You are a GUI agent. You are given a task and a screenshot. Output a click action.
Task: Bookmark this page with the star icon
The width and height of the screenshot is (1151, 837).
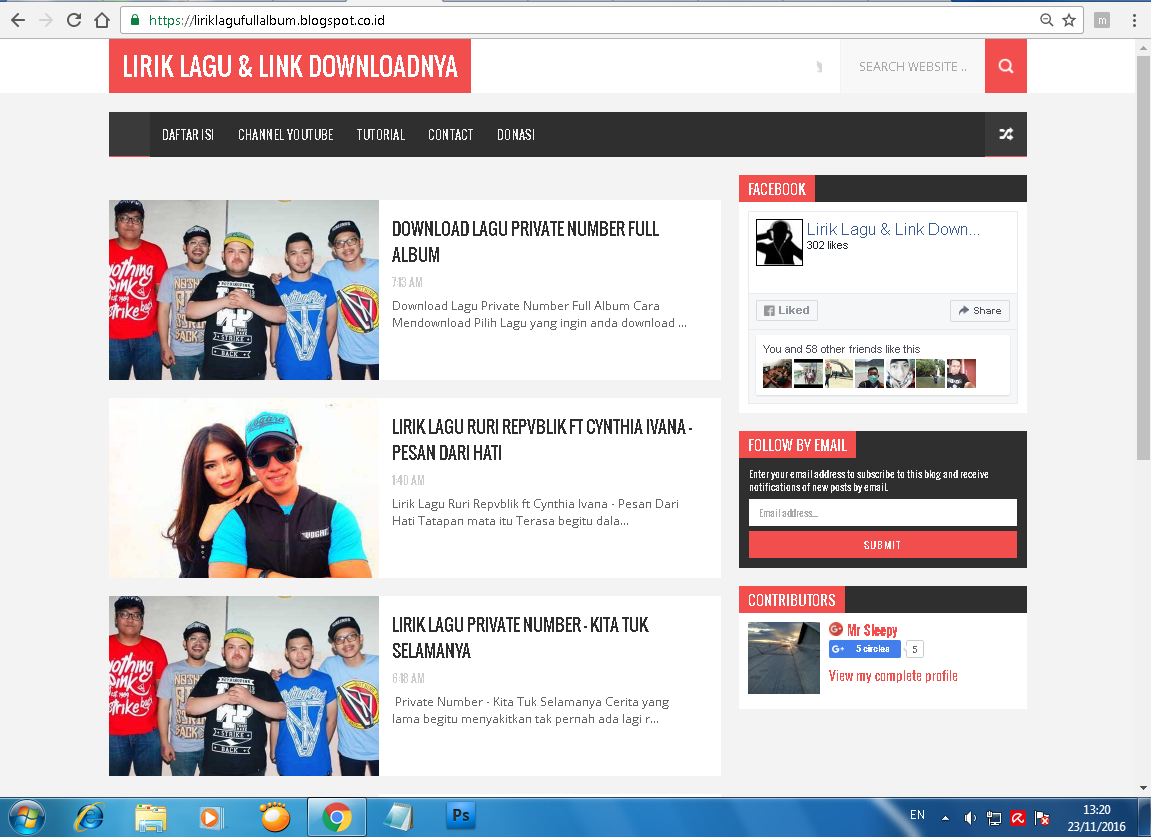point(1069,20)
